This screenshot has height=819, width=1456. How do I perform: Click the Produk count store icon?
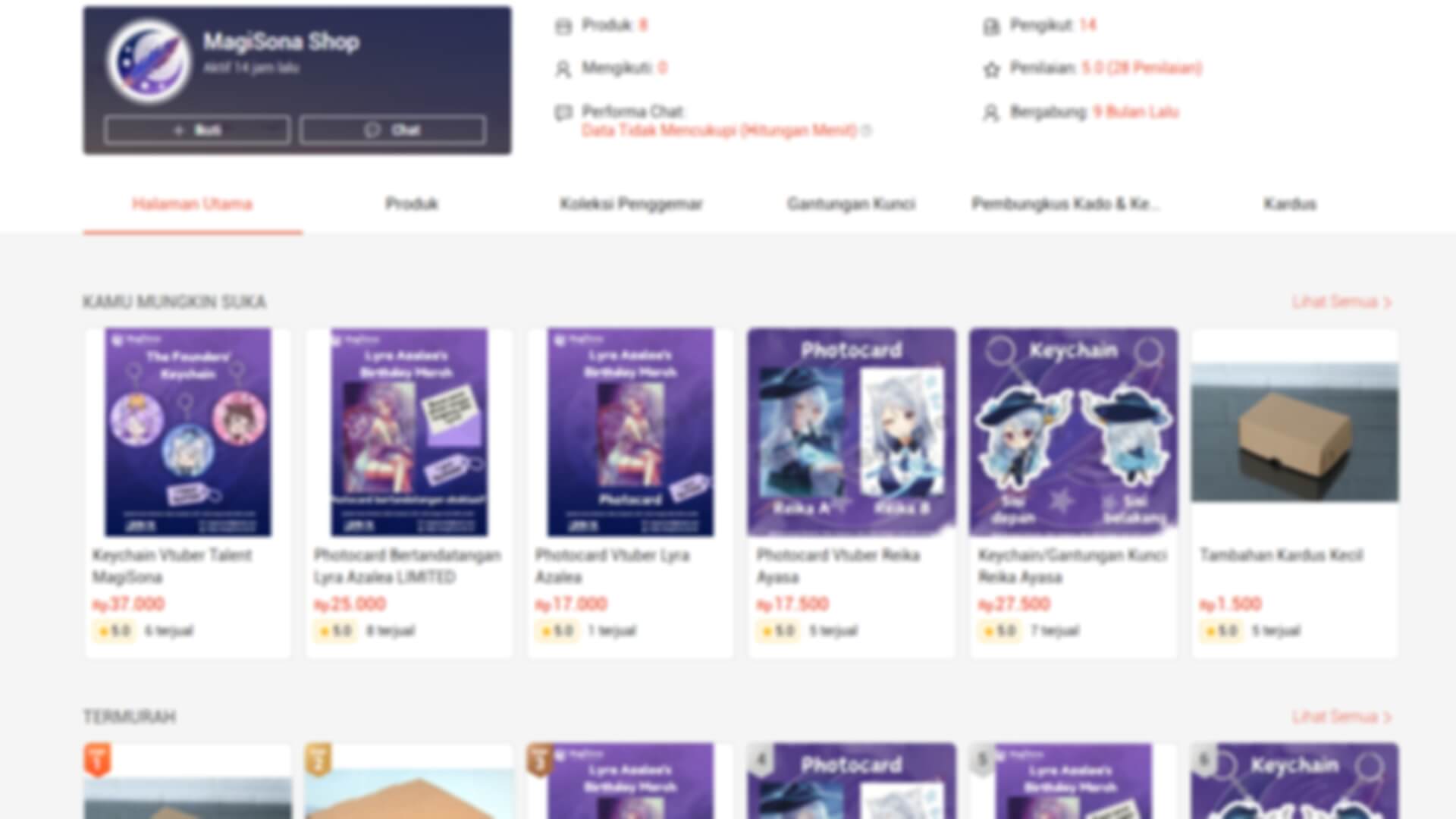click(563, 26)
